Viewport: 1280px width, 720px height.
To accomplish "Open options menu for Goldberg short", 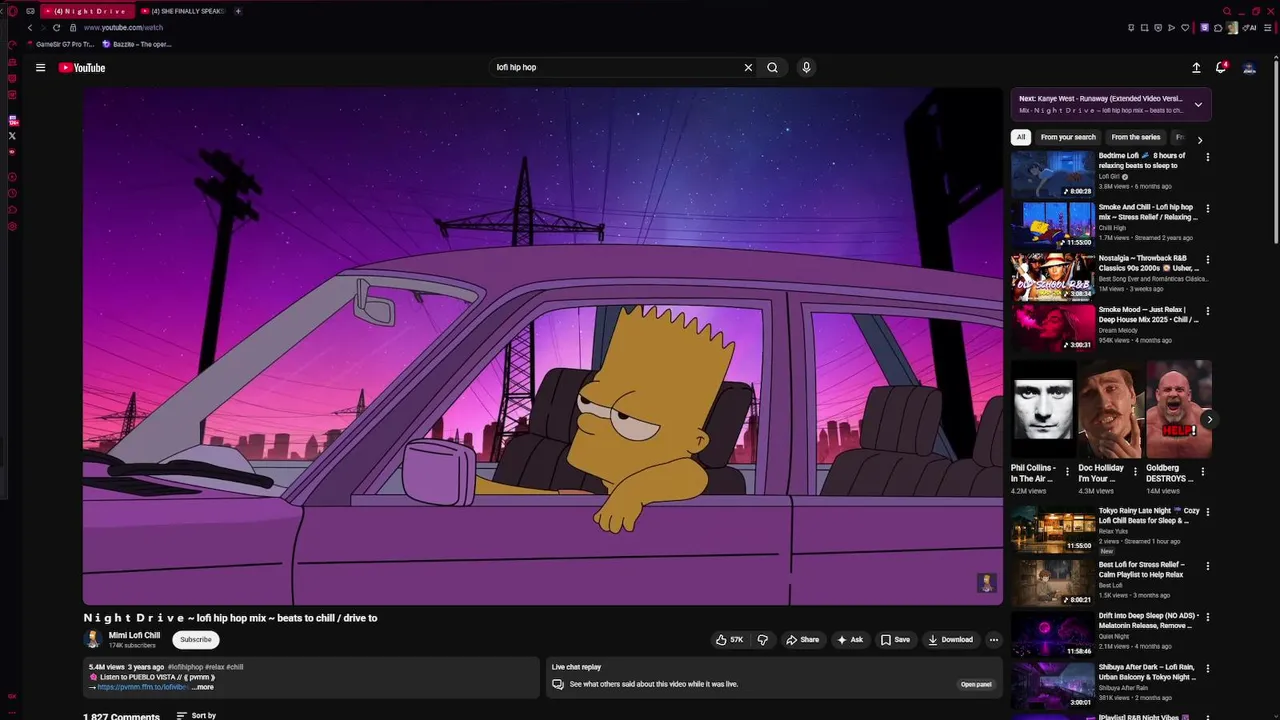I will (1202, 472).
